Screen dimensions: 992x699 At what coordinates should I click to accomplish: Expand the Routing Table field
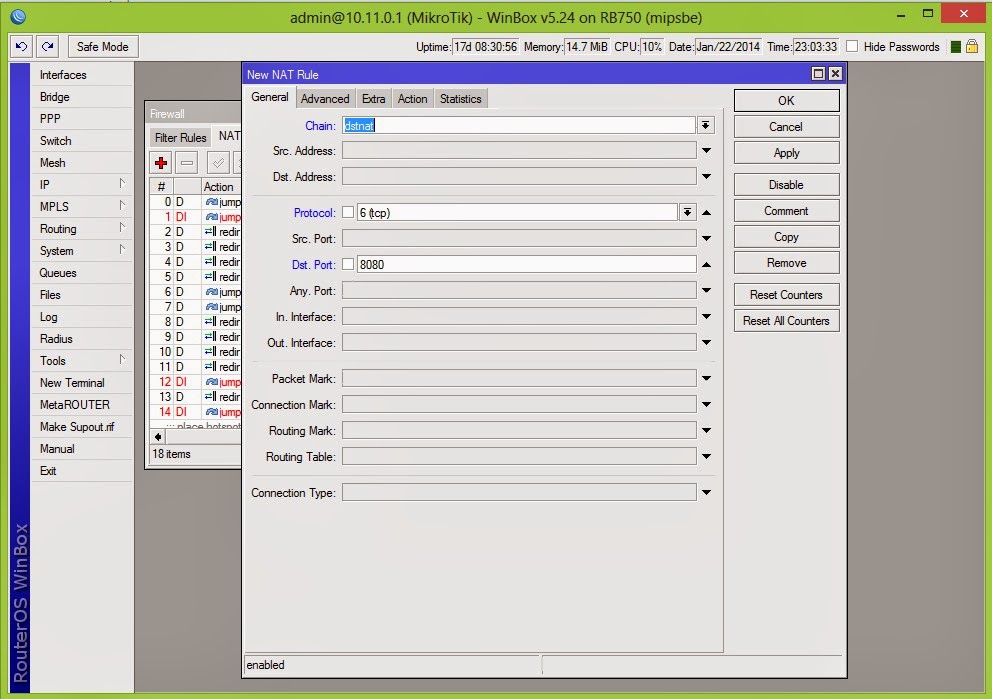point(707,456)
